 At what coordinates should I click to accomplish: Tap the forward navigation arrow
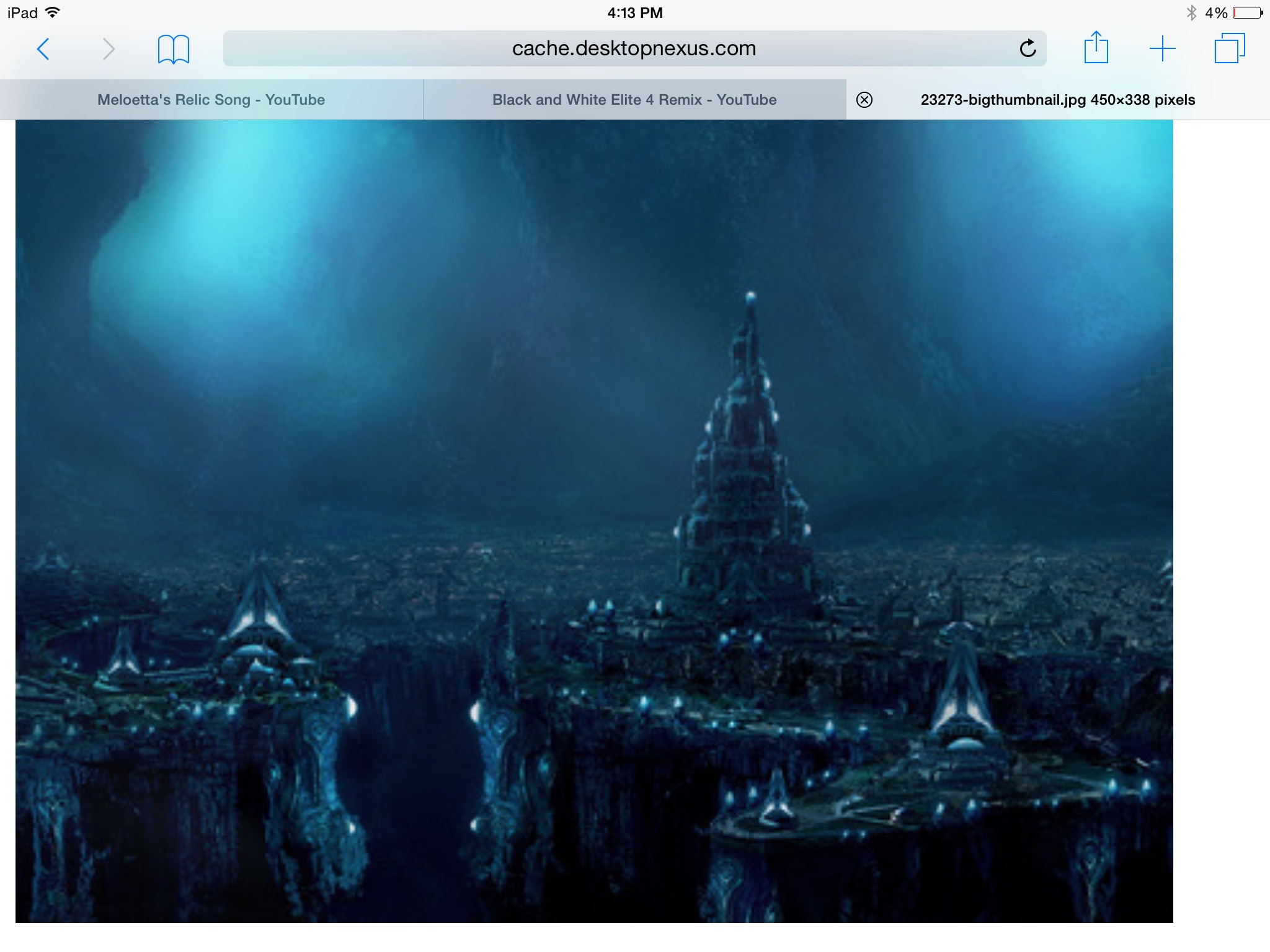tap(109, 49)
